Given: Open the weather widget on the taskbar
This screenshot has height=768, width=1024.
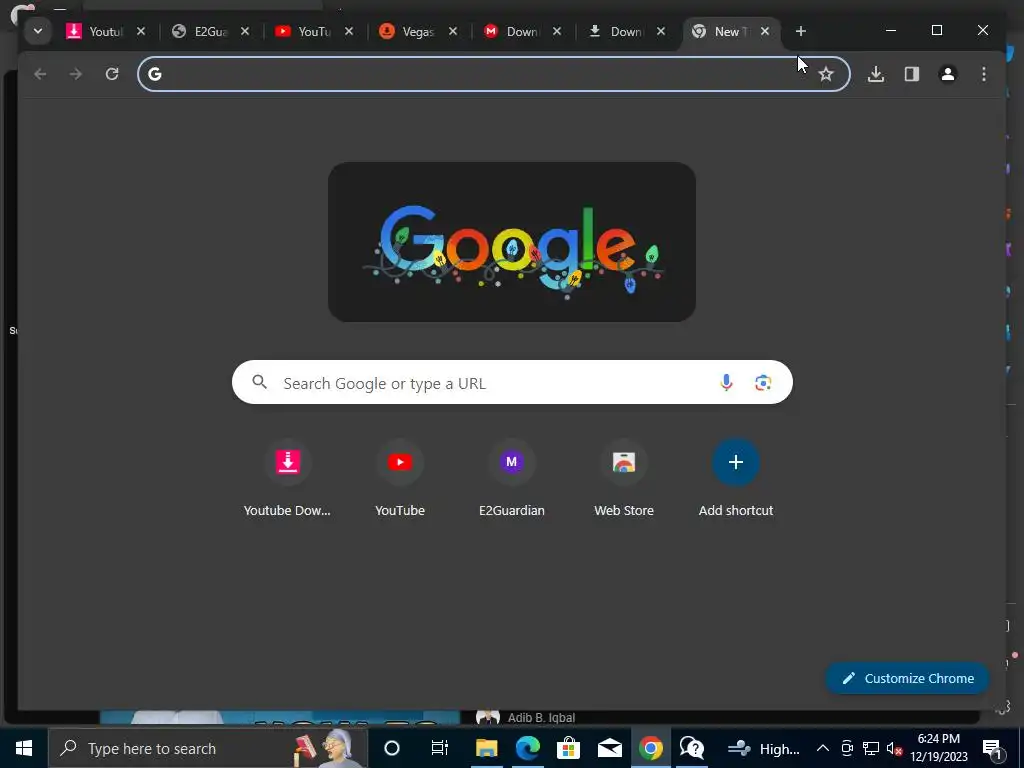Looking at the screenshot, I should coord(763,748).
